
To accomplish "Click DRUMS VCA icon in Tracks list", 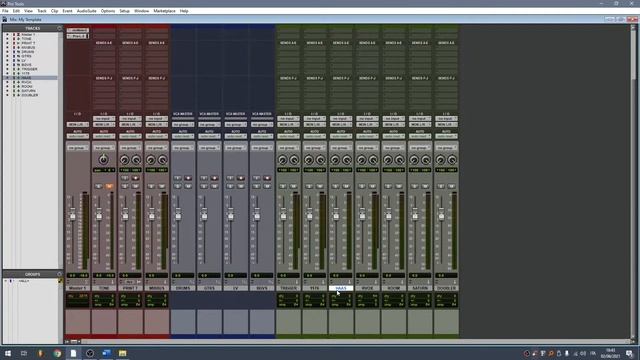I will point(18,52).
